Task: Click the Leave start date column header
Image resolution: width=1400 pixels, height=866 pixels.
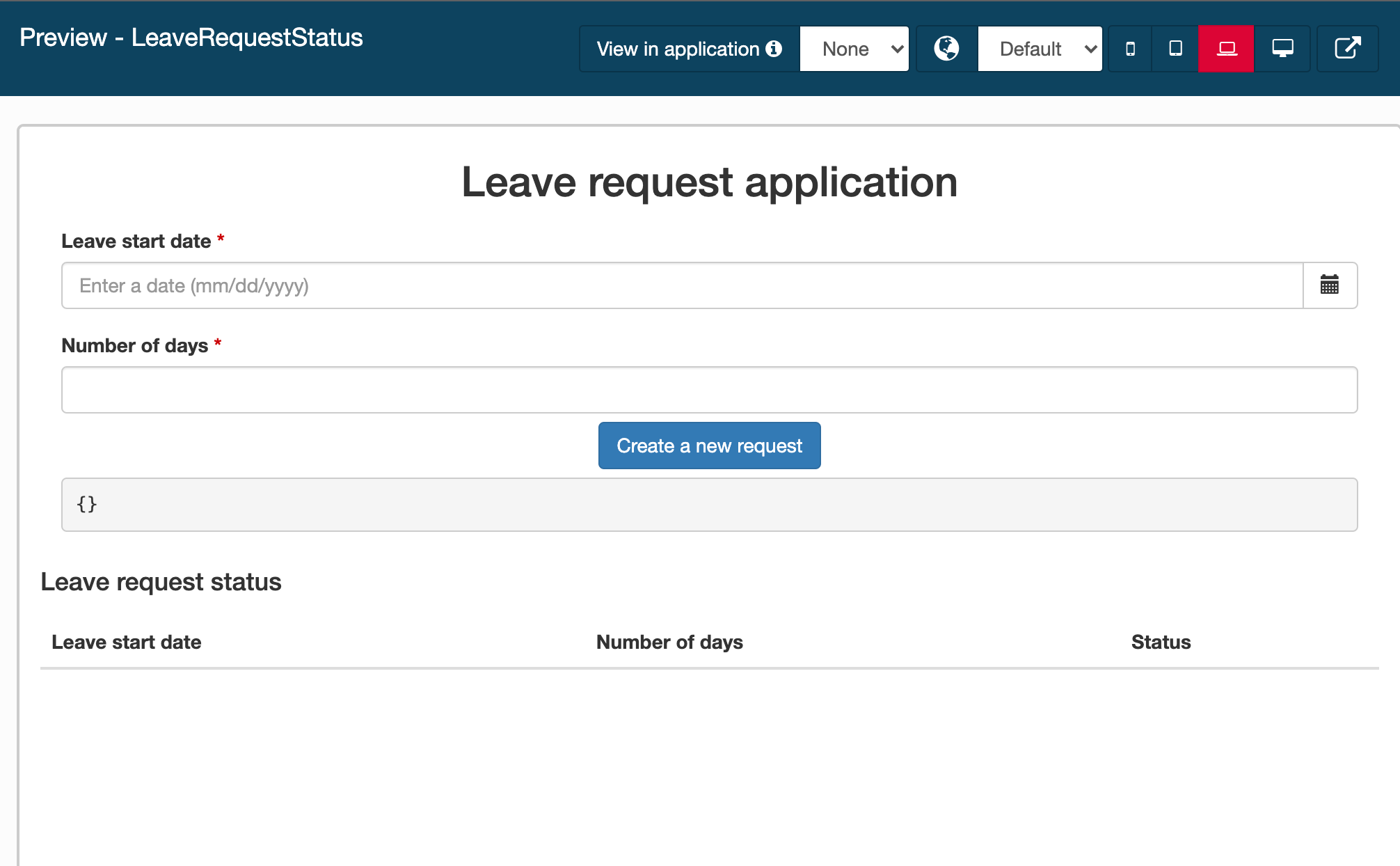Action: 128,642
